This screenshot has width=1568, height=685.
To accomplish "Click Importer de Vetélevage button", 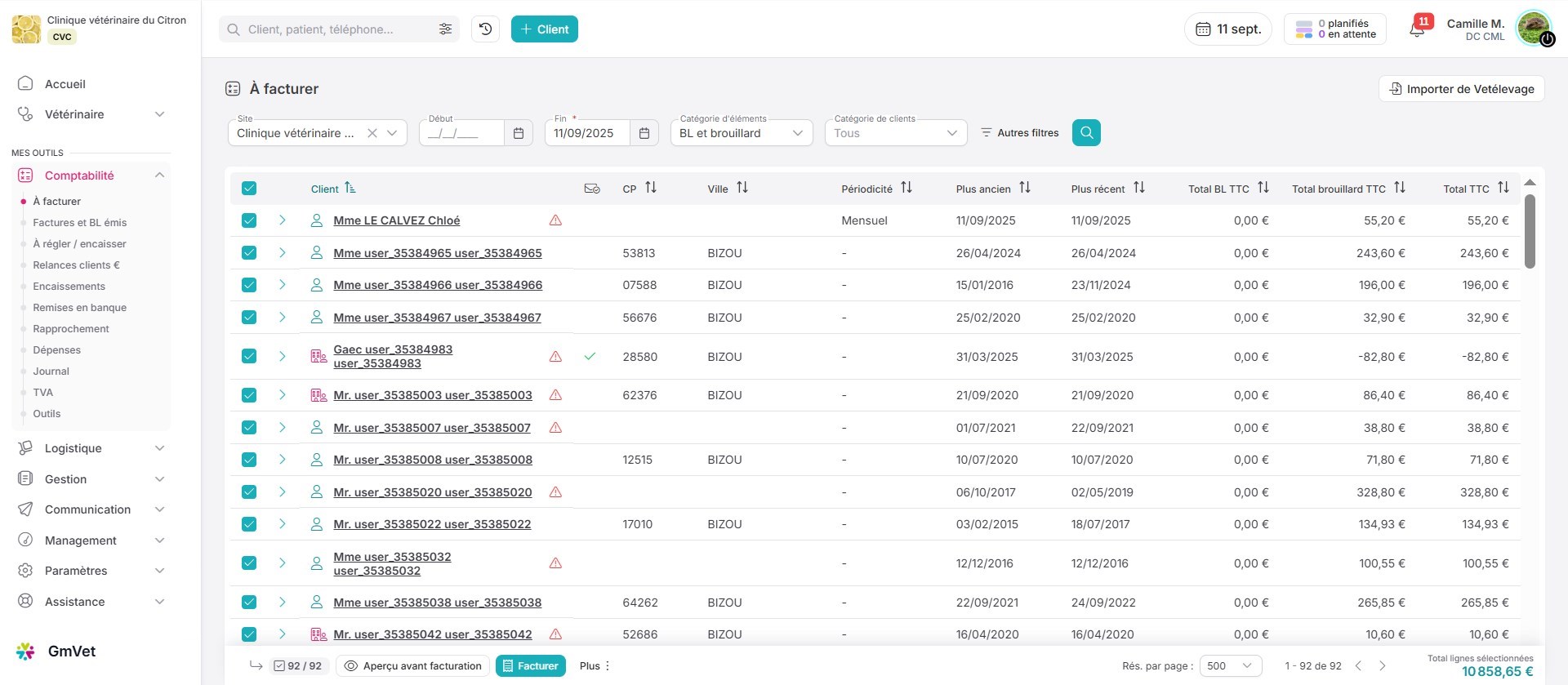I will 1461,89.
